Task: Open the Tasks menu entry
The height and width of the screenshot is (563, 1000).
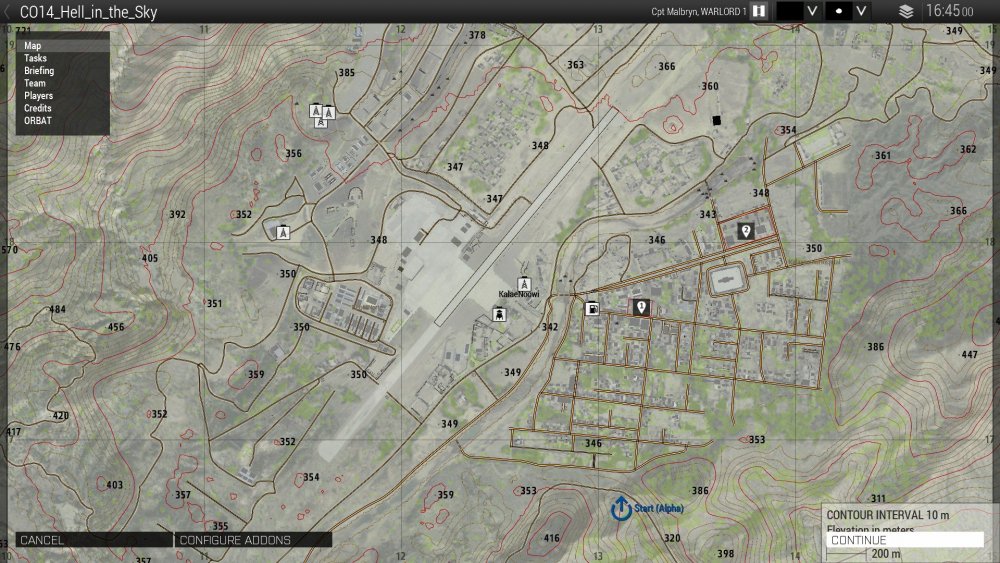Action: click(35, 59)
